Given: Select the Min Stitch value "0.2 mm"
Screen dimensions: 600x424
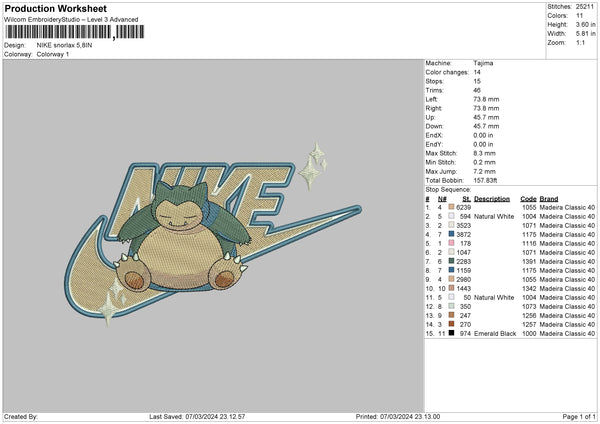Looking at the screenshot, I should [484, 162].
